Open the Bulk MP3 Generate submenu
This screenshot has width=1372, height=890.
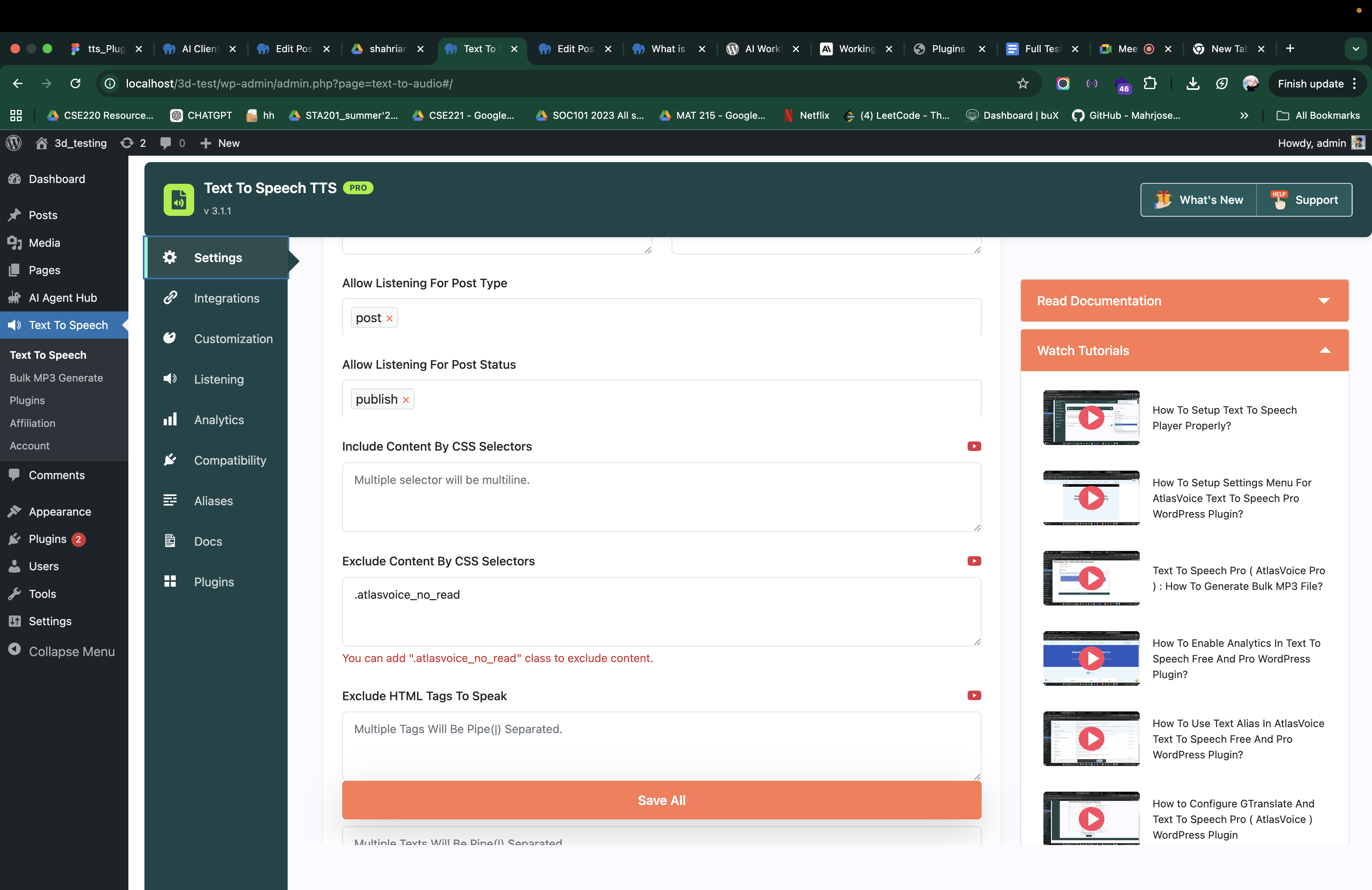point(56,378)
